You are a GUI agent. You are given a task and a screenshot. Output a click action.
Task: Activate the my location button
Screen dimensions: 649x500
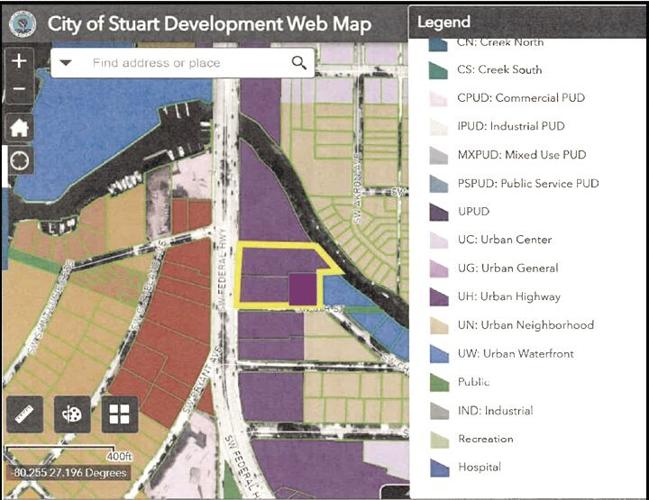(x=20, y=160)
